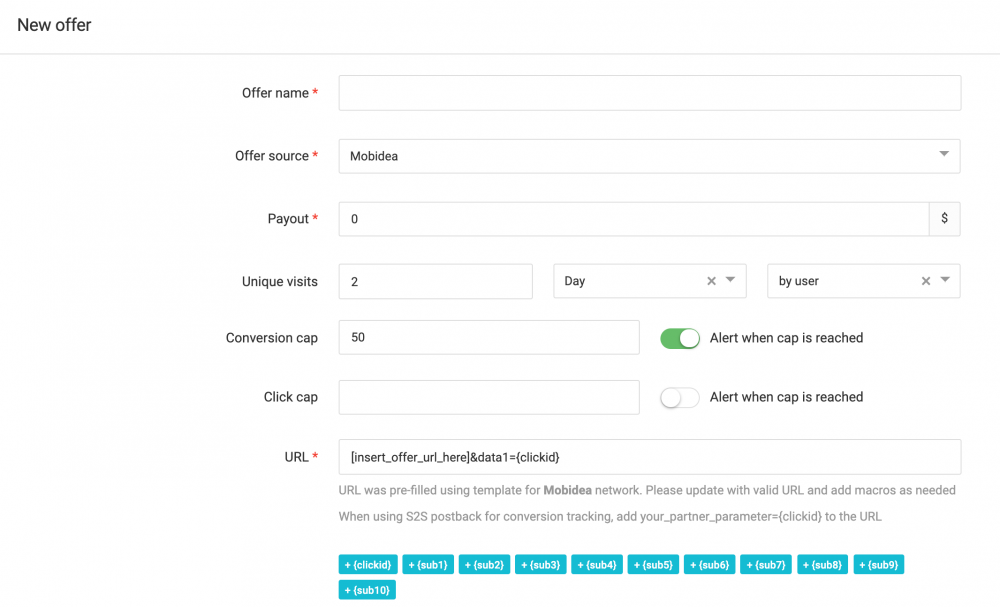Click the URL label
The image size is (1000, 607).
click(297, 457)
